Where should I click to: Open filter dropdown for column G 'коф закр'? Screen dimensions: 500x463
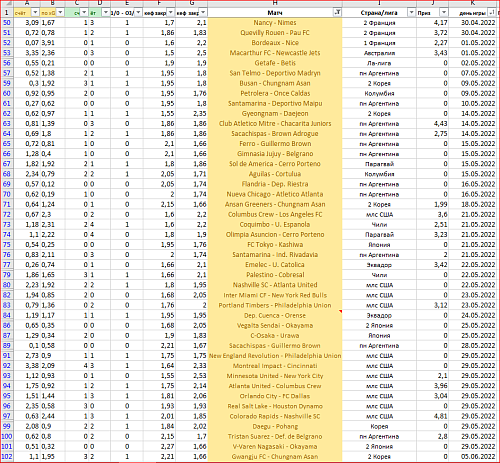[203, 13]
